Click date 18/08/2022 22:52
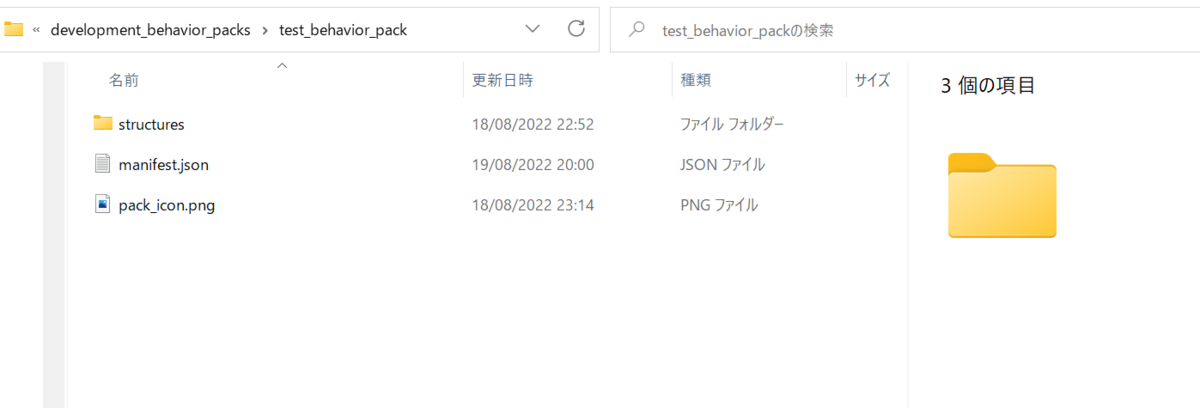This screenshot has width=1200, height=408. pyautogui.click(x=533, y=124)
